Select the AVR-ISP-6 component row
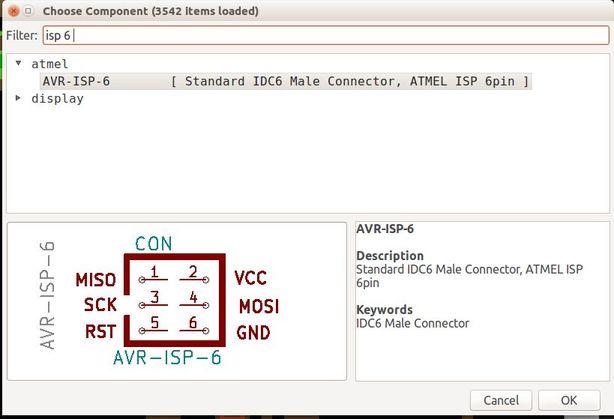Viewport: 614px width, 419px height. pos(286,81)
